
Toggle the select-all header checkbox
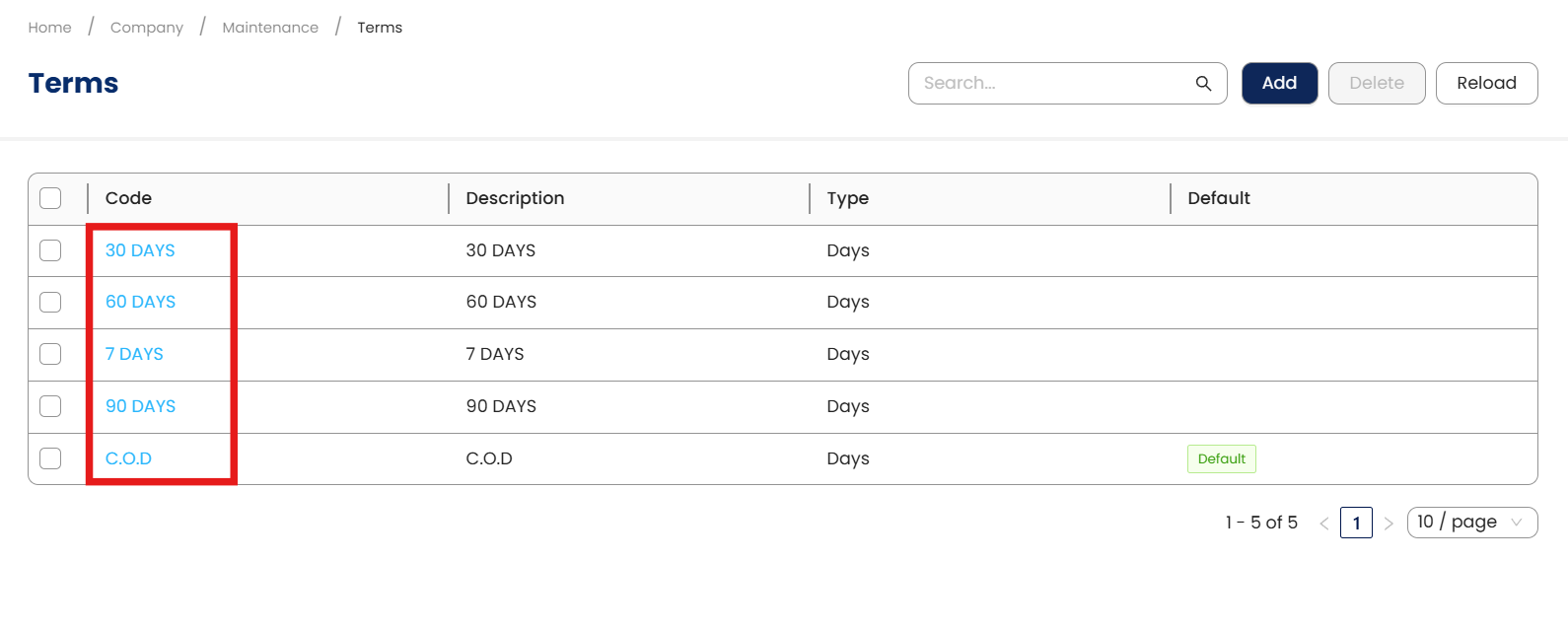coord(50,198)
